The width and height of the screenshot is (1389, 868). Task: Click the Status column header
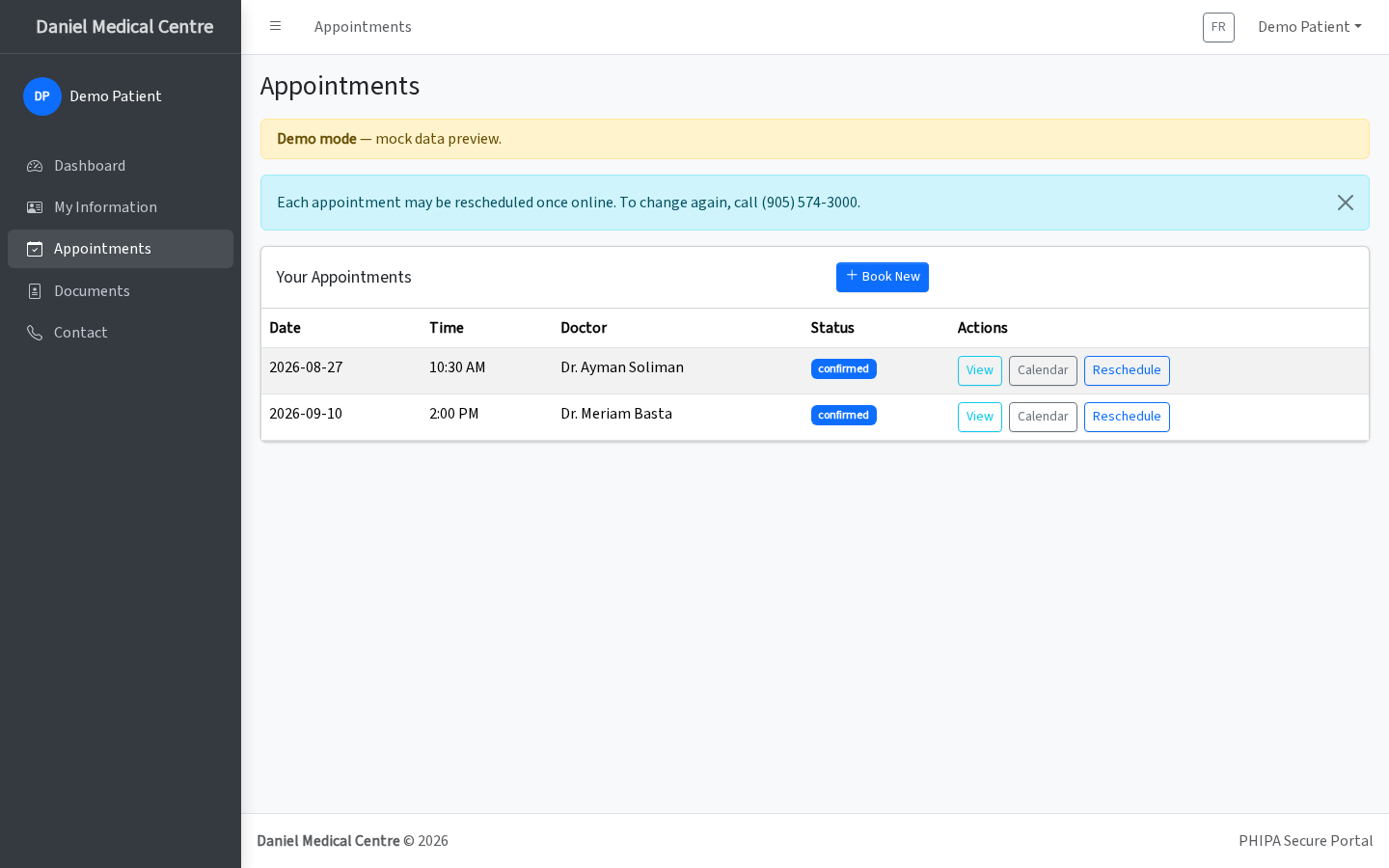832,328
